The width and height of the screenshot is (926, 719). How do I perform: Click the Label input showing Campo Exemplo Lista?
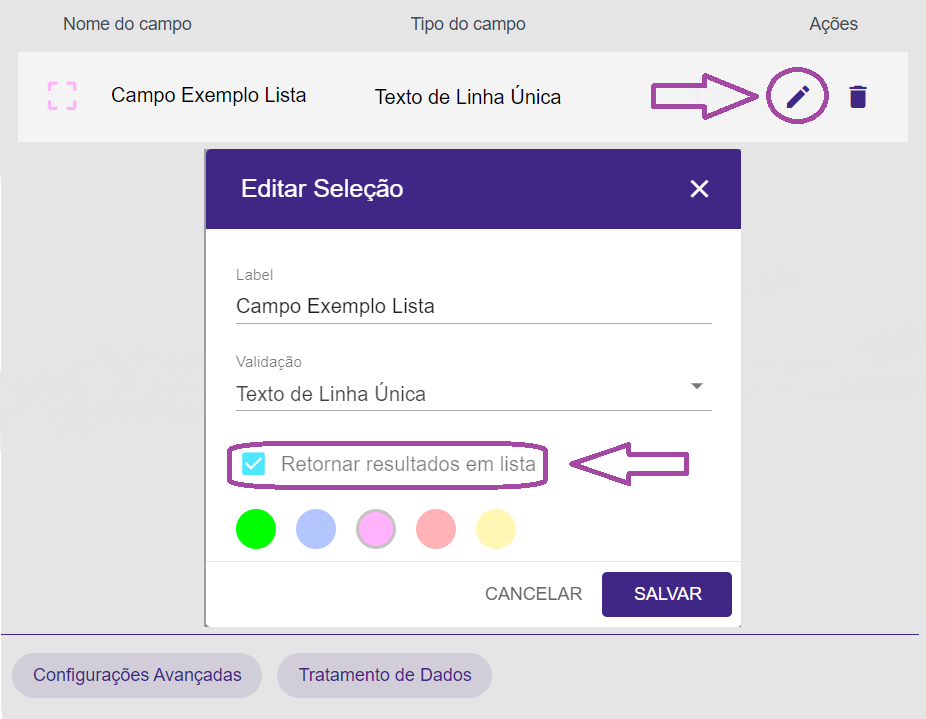click(x=400, y=305)
